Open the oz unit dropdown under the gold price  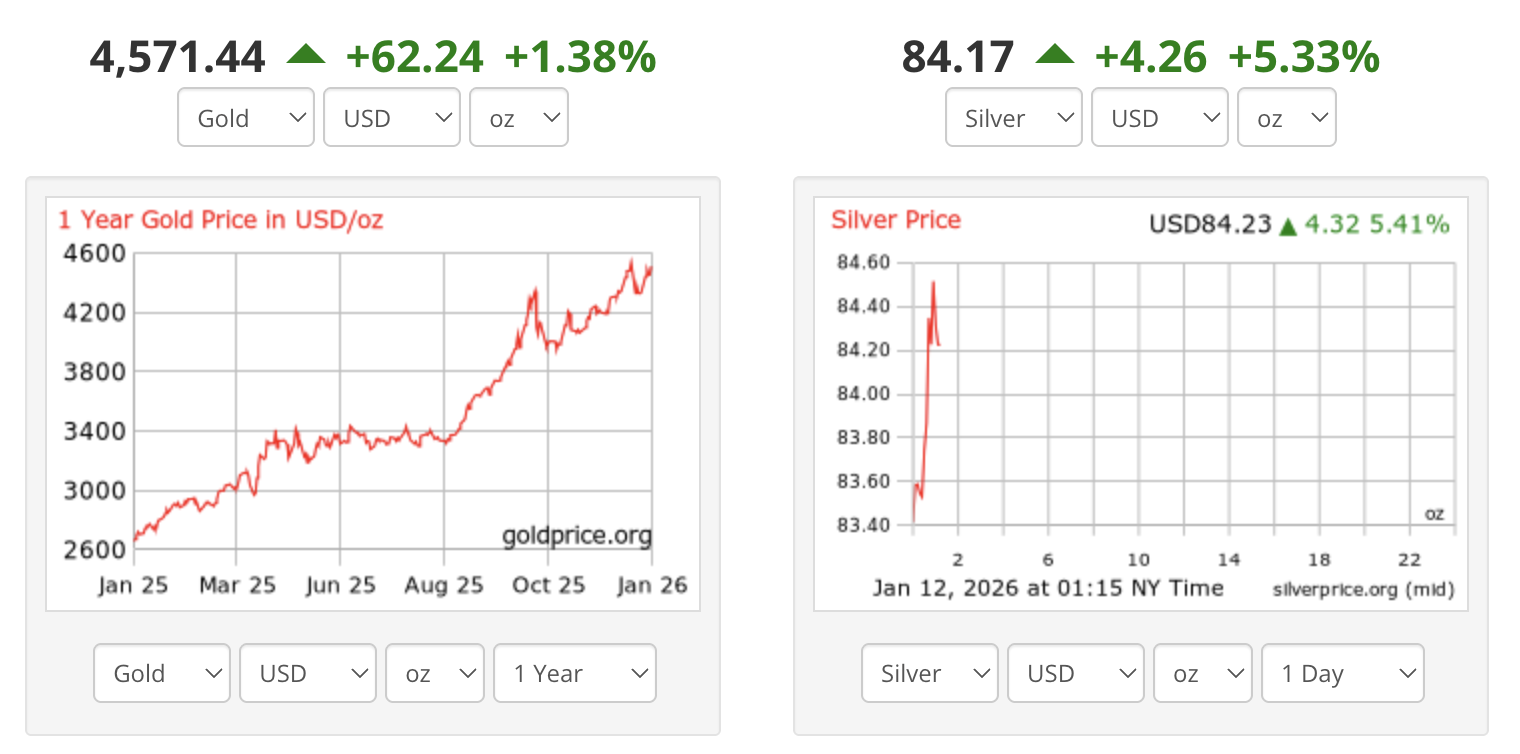(x=518, y=117)
